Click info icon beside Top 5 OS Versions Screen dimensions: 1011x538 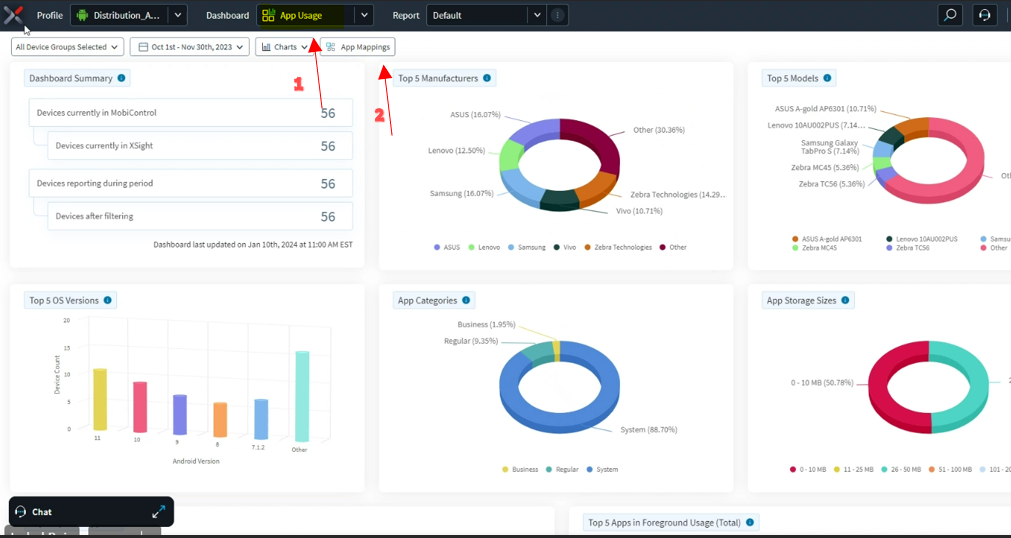[107, 300]
